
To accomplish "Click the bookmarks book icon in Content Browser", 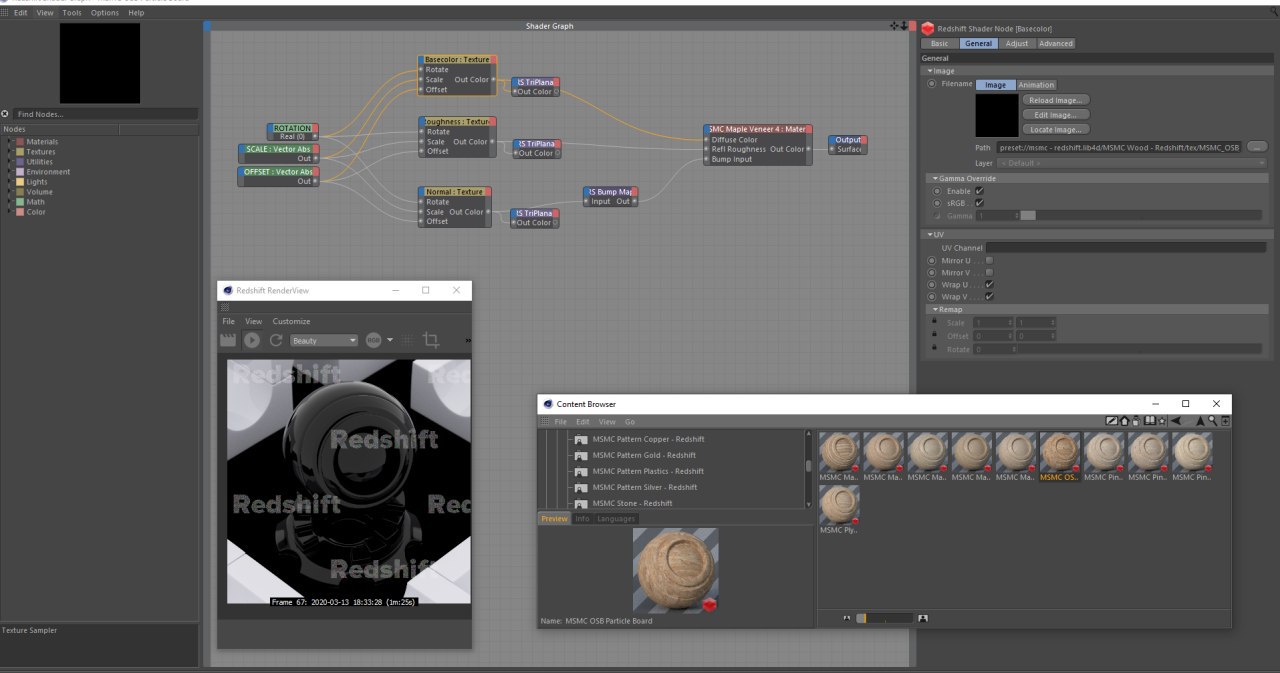I will click(x=1149, y=421).
